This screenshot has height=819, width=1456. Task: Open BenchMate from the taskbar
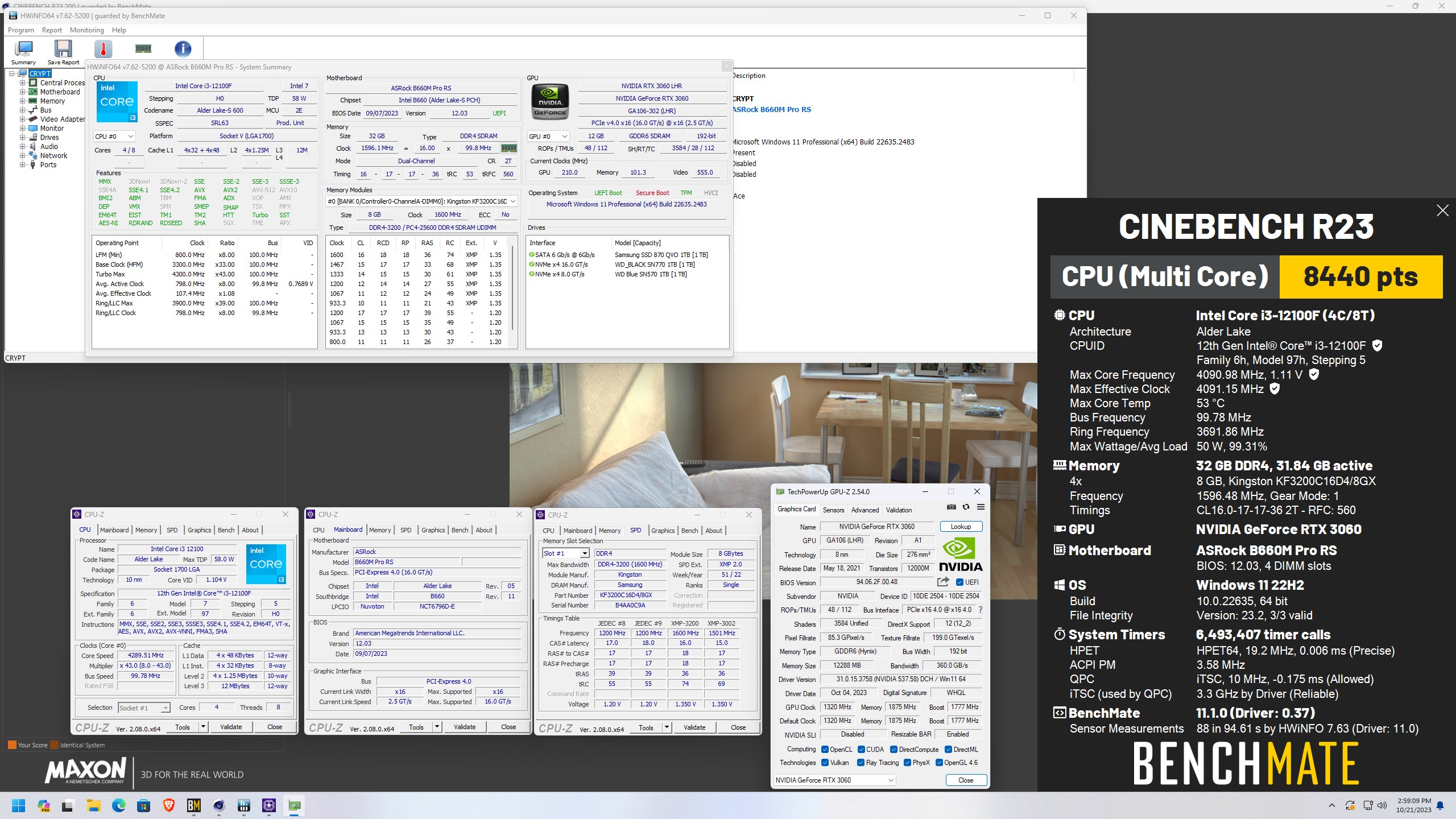193,805
